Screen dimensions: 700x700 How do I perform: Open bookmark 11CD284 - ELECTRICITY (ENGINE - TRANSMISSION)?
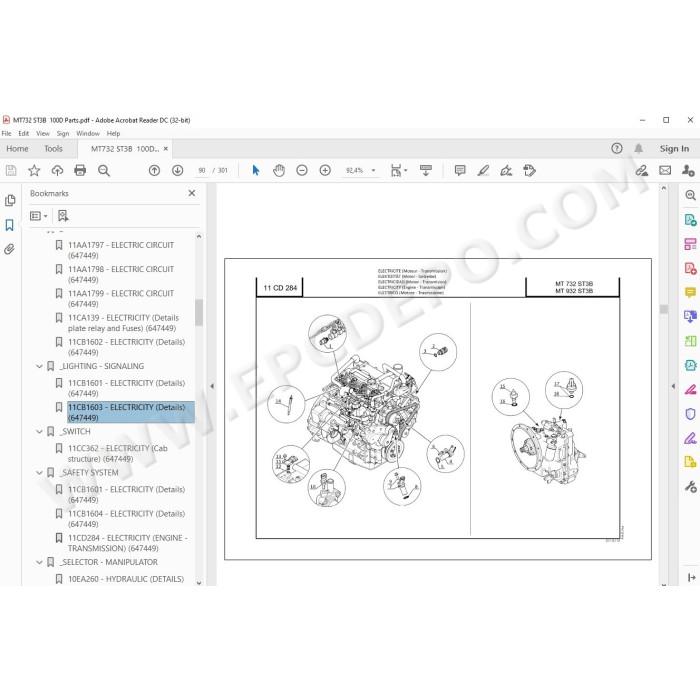tap(127, 543)
